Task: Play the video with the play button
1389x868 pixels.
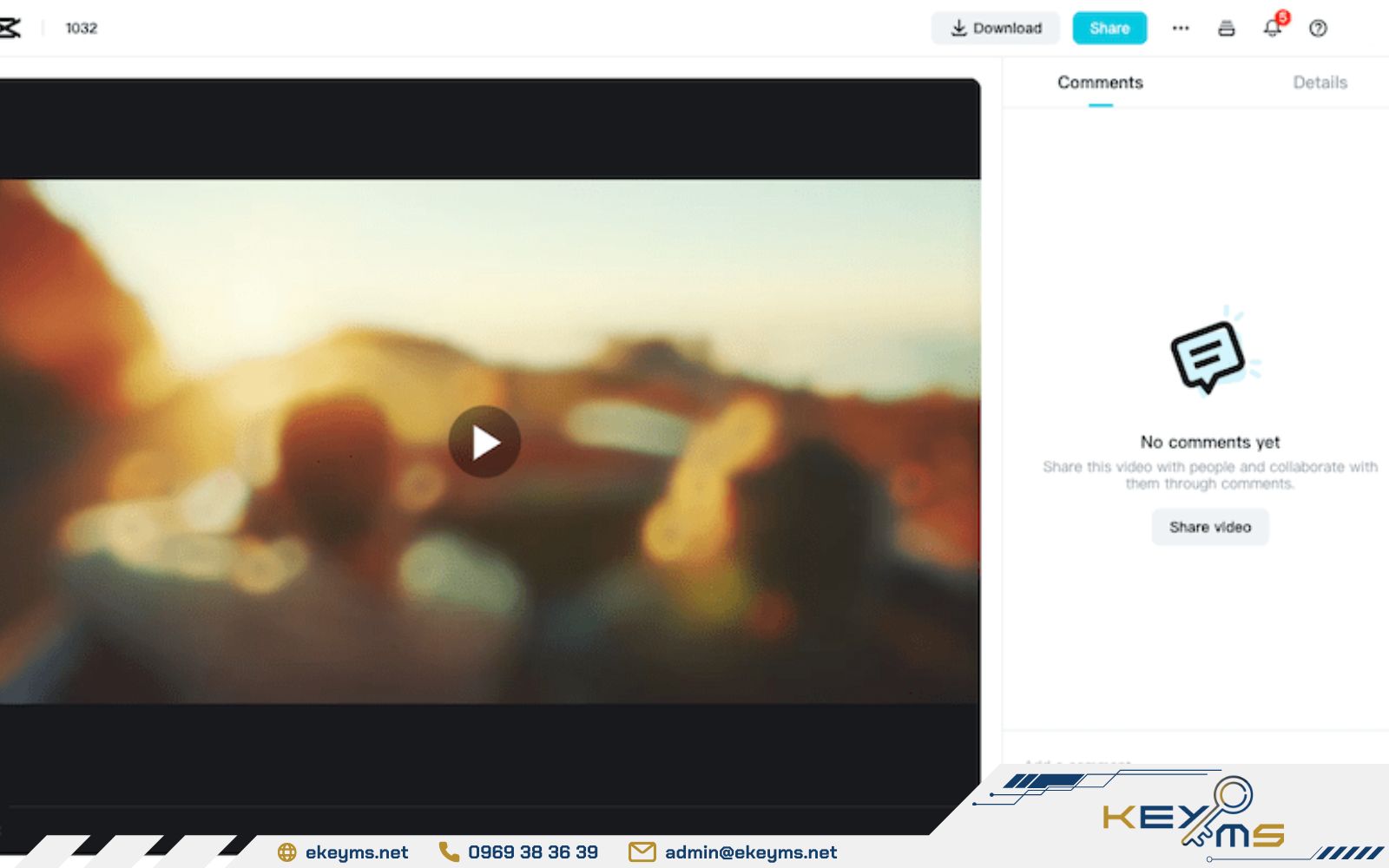Action: pos(484,442)
